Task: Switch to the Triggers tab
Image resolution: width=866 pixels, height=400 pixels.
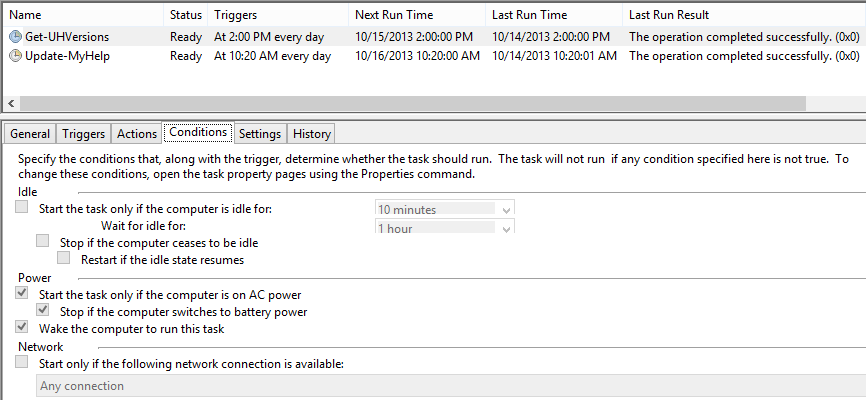Action: pyautogui.click(x=83, y=134)
